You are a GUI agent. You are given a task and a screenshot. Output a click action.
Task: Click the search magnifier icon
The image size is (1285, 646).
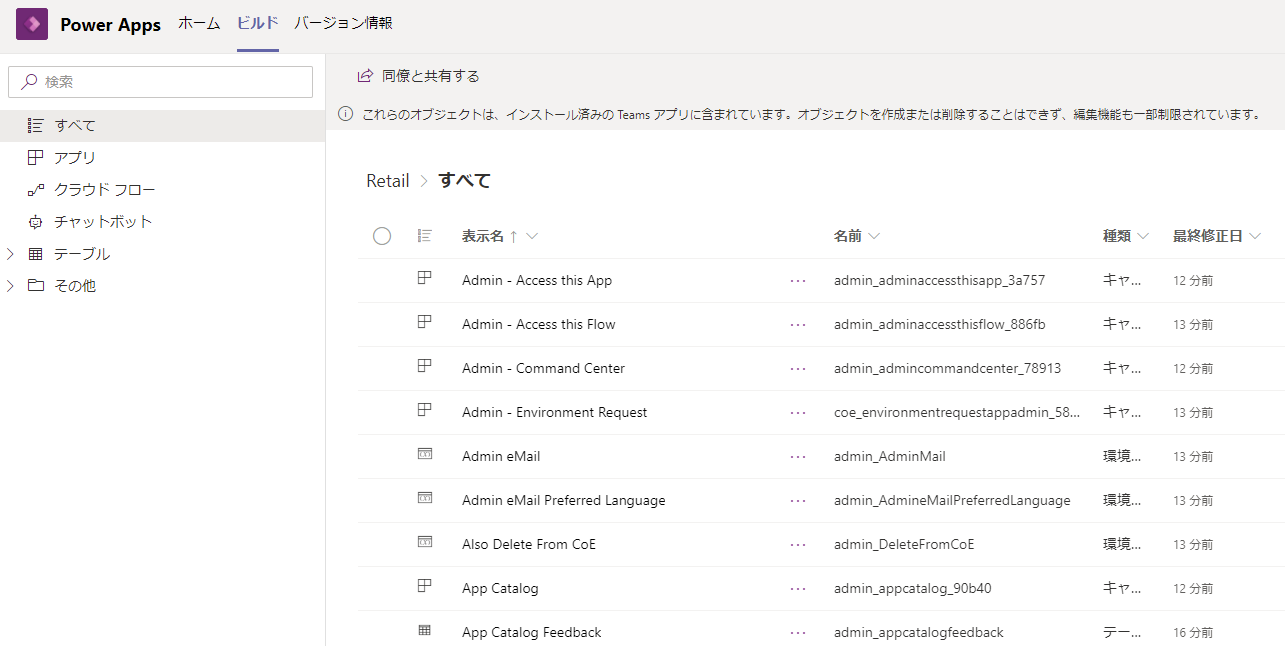pyautogui.click(x=30, y=82)
